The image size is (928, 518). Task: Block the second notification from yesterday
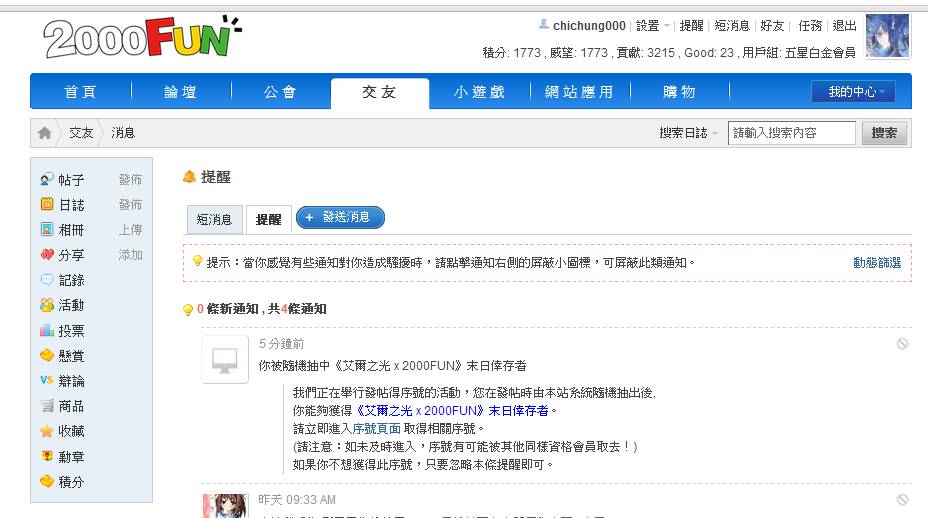tap(902, 500)
